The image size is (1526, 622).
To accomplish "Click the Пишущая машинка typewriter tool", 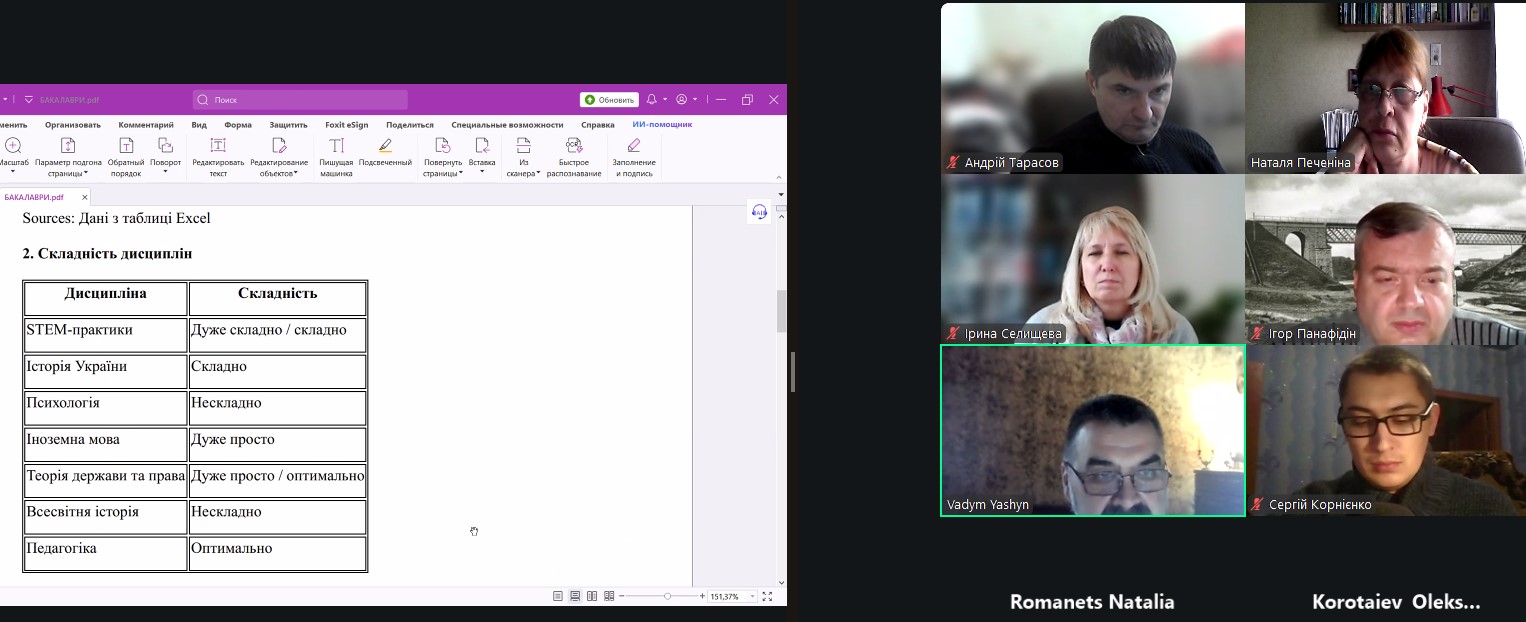I will coord(336,154).
